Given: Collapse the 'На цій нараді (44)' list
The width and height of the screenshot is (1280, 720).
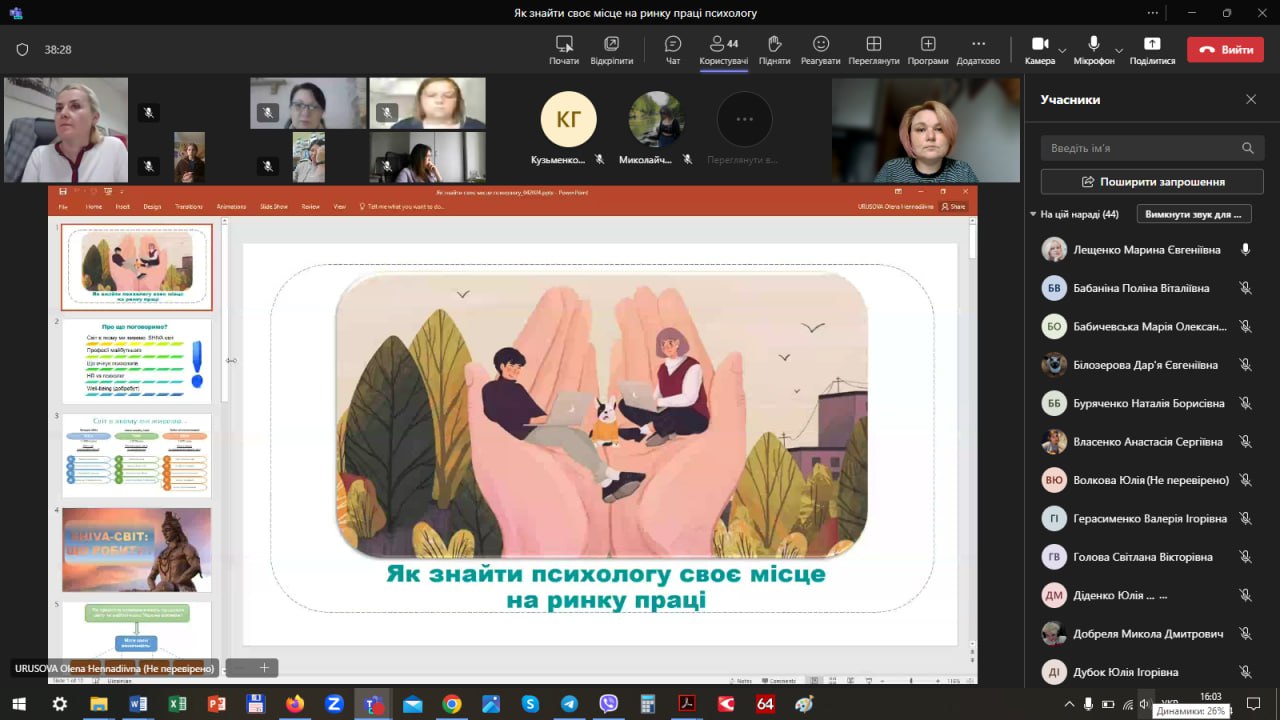Looking at the screenshot, I should (1033, 214).
